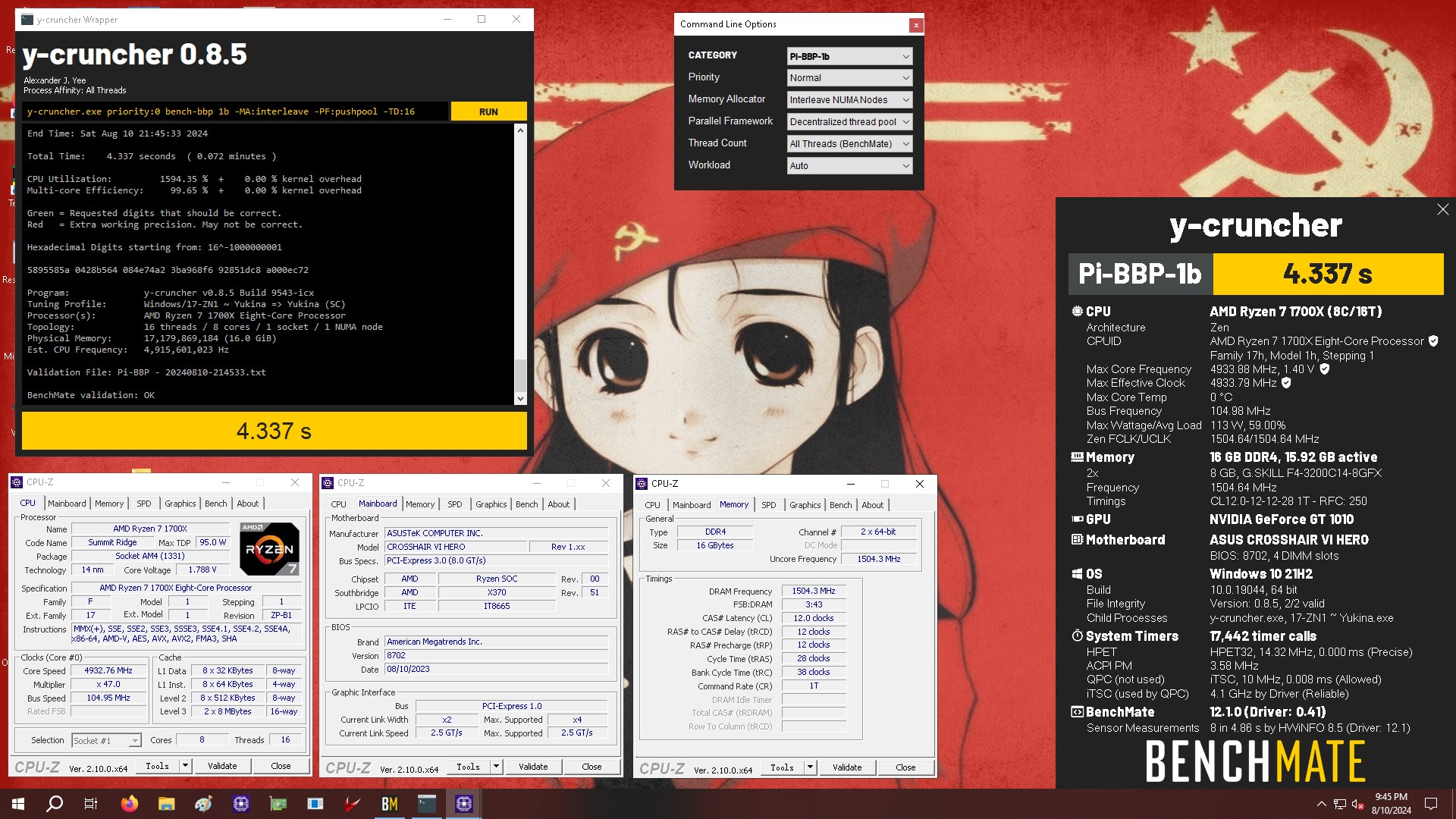Open Tools dropdown arrow in CPU-Z CPU window
1456x819 pixels.
coord(184,766)
